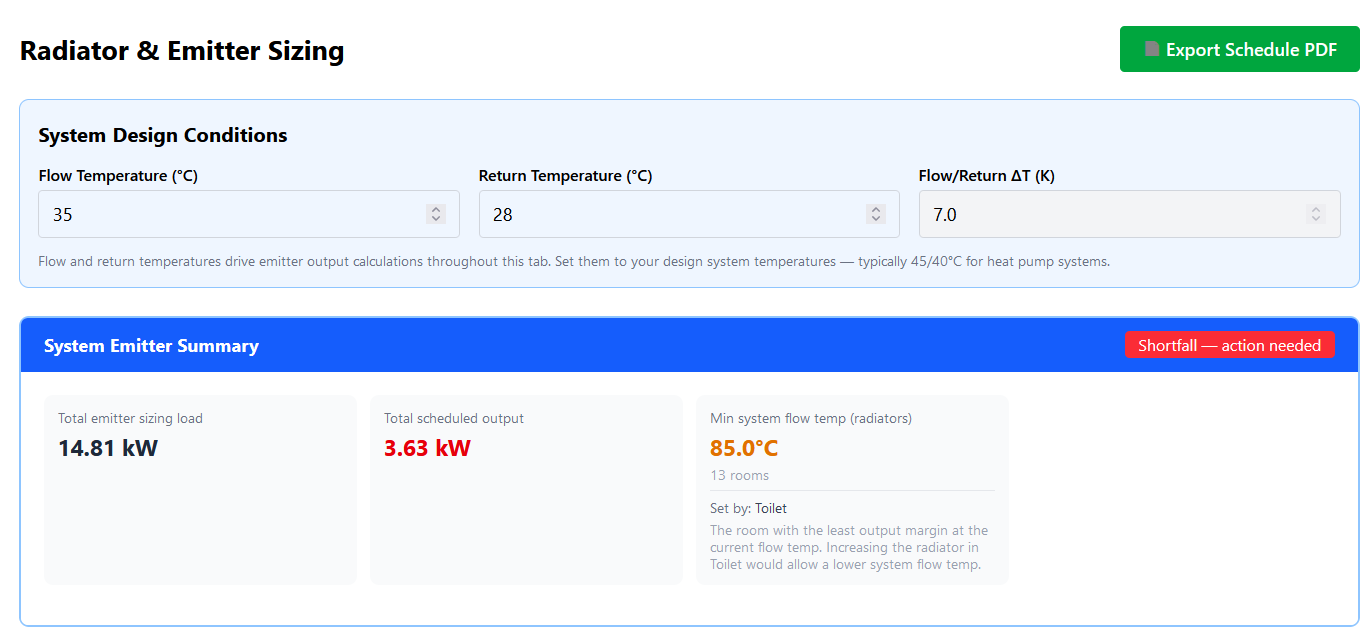The height and width of the screenshot is (643, 1371).
Task: Click the Export Schedule PDF button
Action: click(1239, 50)
